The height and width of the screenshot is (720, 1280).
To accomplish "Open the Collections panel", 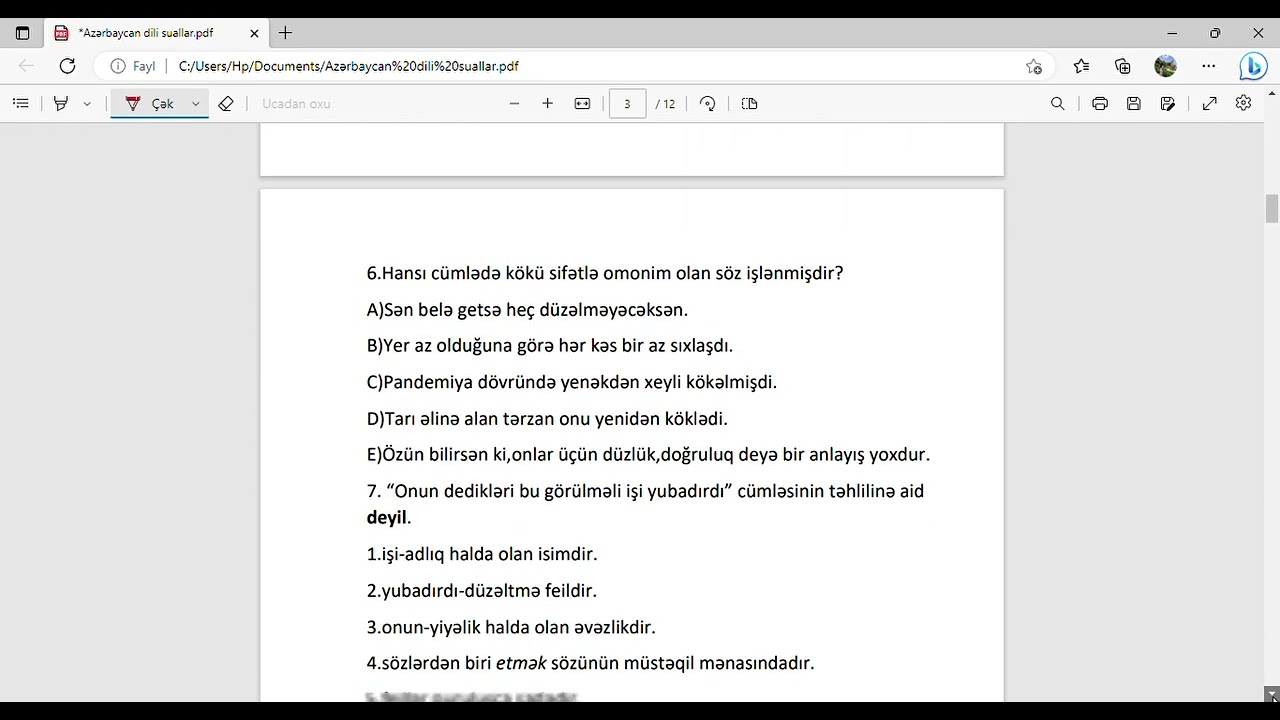I will tap(1123, 66).
